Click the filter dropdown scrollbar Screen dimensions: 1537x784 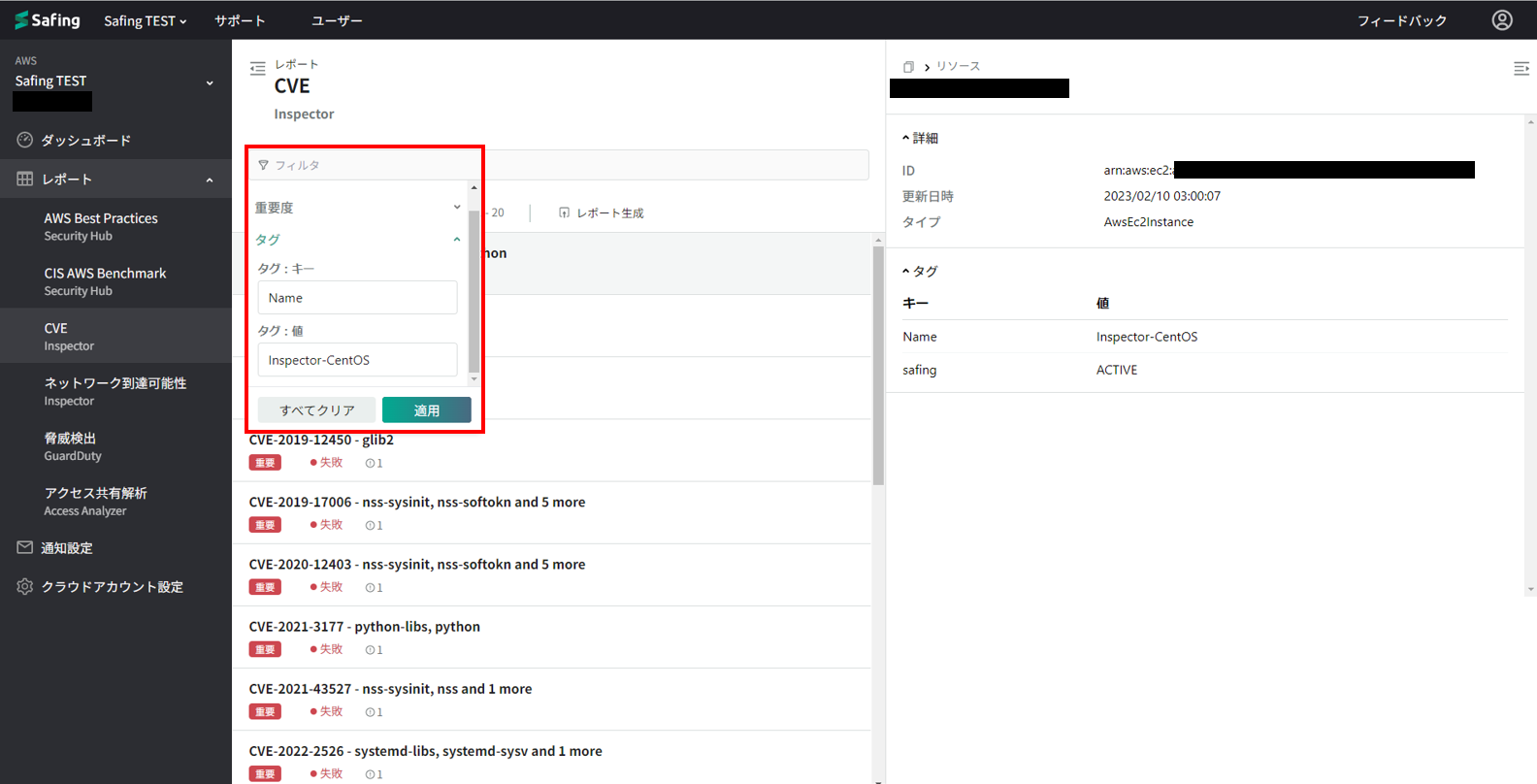click(474, 291)
